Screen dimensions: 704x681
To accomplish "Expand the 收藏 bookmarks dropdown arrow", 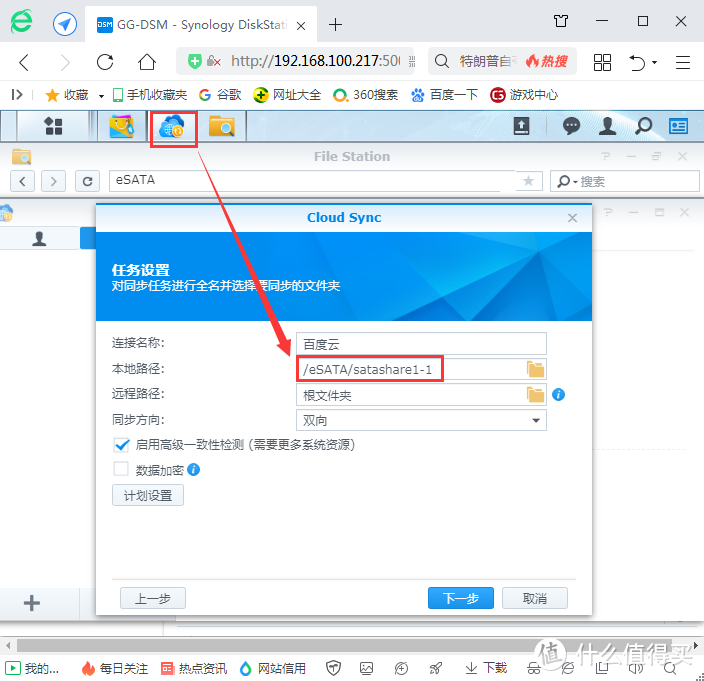I will click(101, 96).
